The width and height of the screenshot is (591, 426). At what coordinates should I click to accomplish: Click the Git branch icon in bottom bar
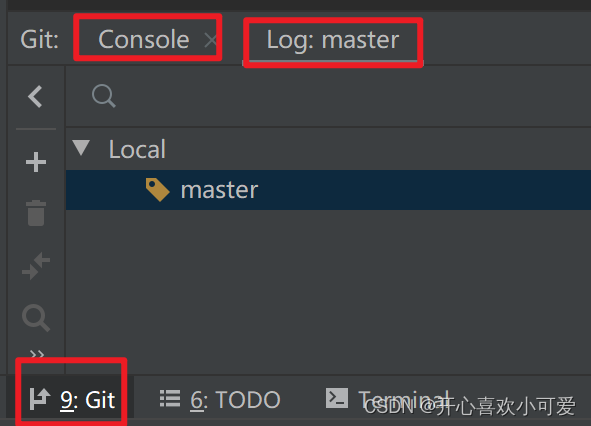click(40, 399)
